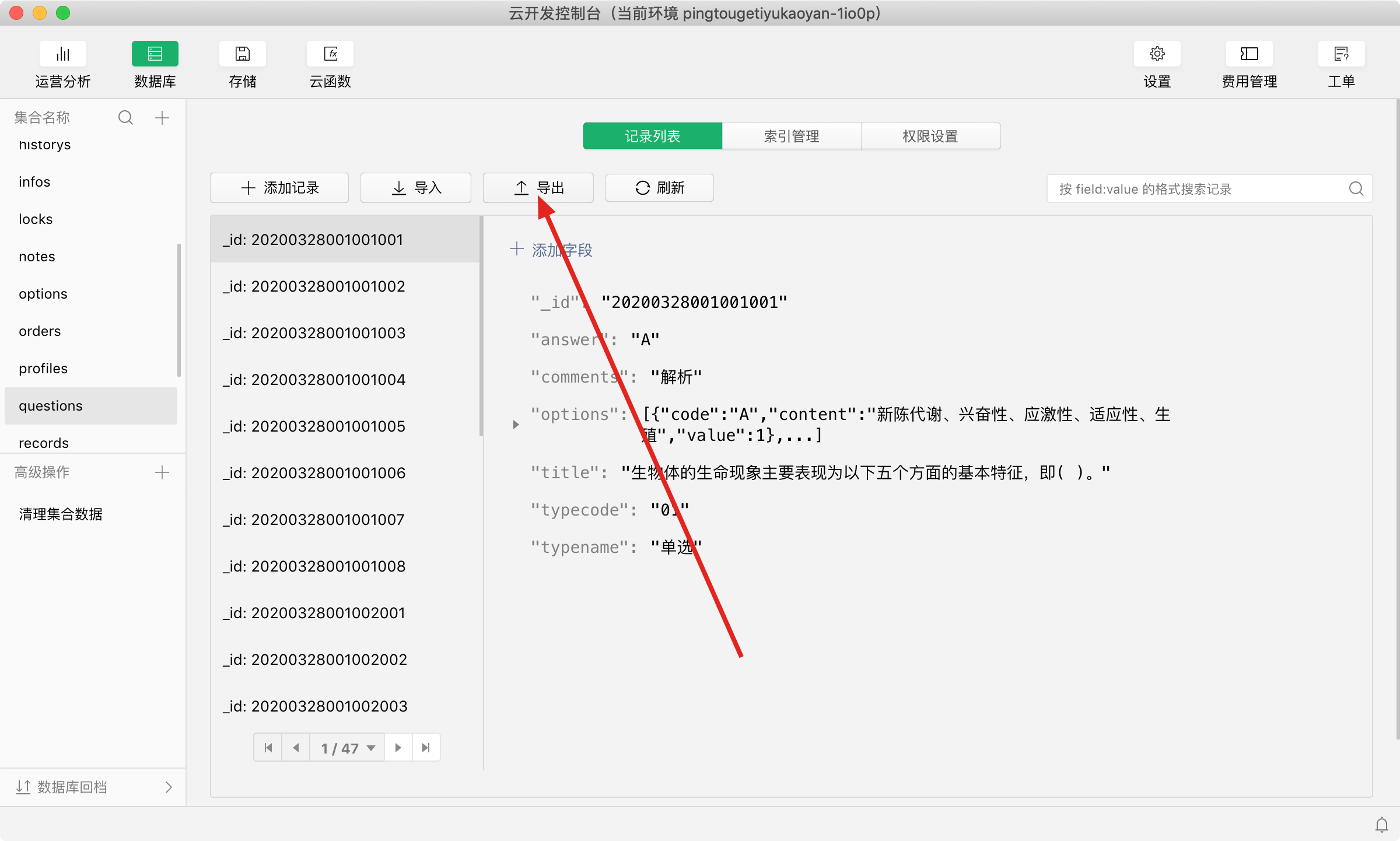This screenshot has height=841, width=1400.
Task: Click the 导出 export button
Action: tap(538, 188)
